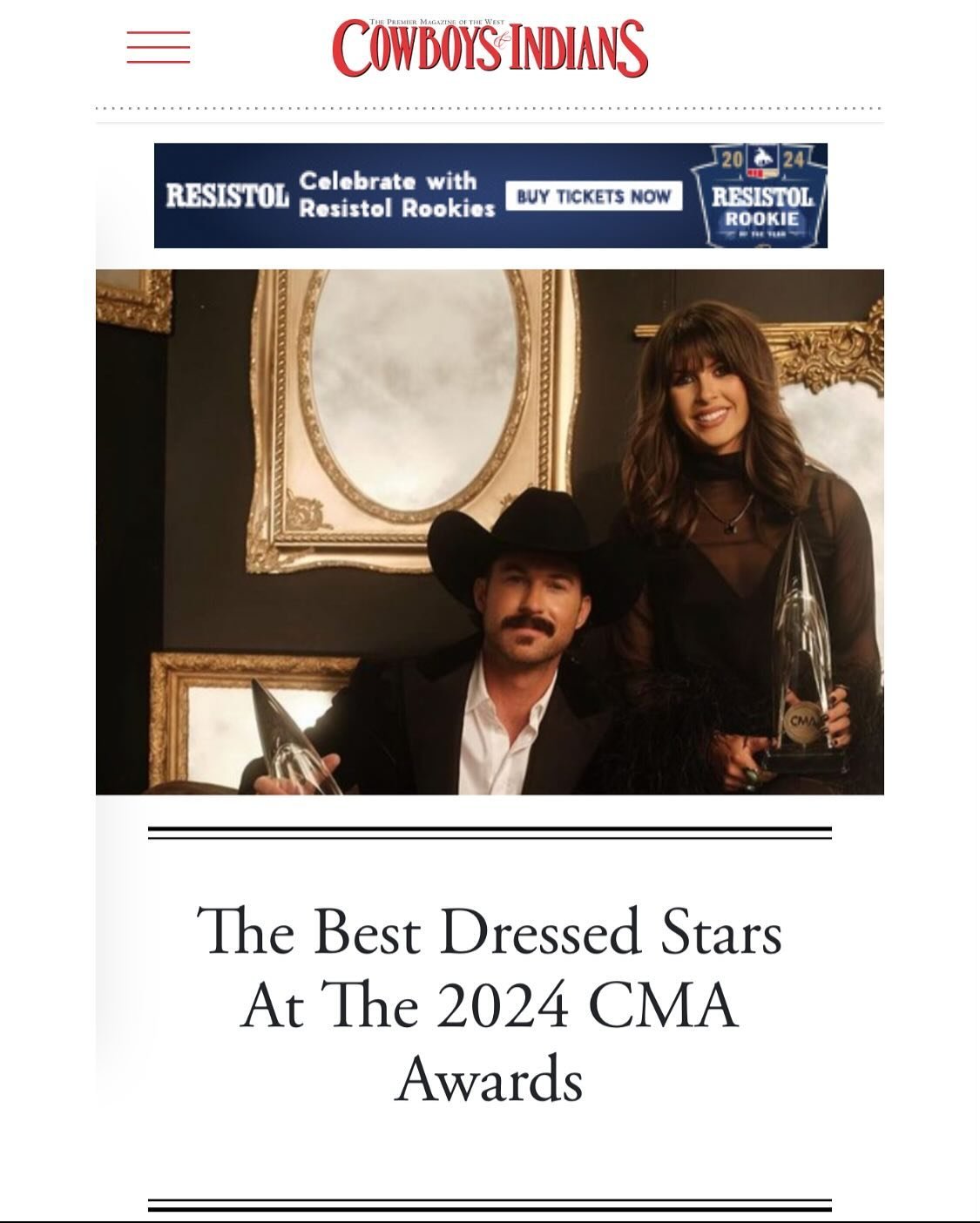Open the Best Dressed Stars headline

490,1004
